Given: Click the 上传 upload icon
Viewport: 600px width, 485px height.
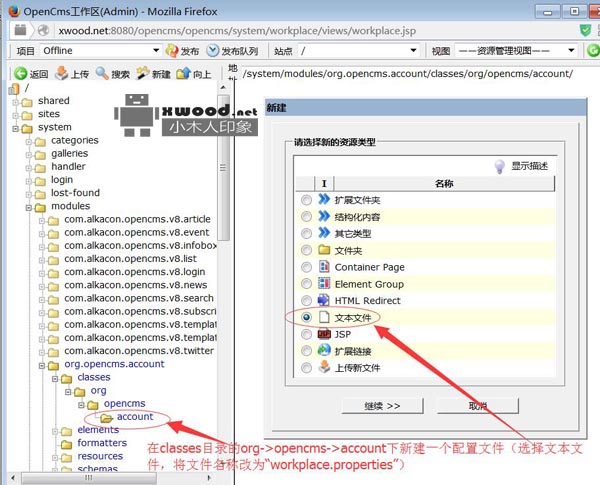Looking at the screenshot, I should [61, 73].
